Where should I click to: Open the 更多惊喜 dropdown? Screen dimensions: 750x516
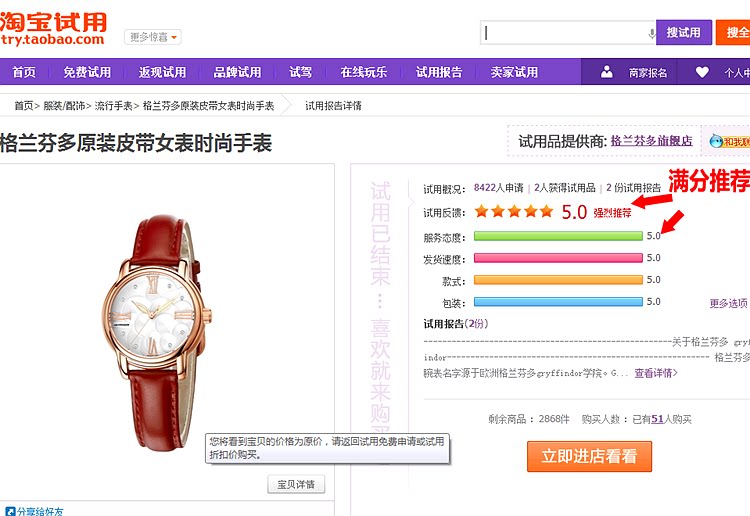coord(153,37)
